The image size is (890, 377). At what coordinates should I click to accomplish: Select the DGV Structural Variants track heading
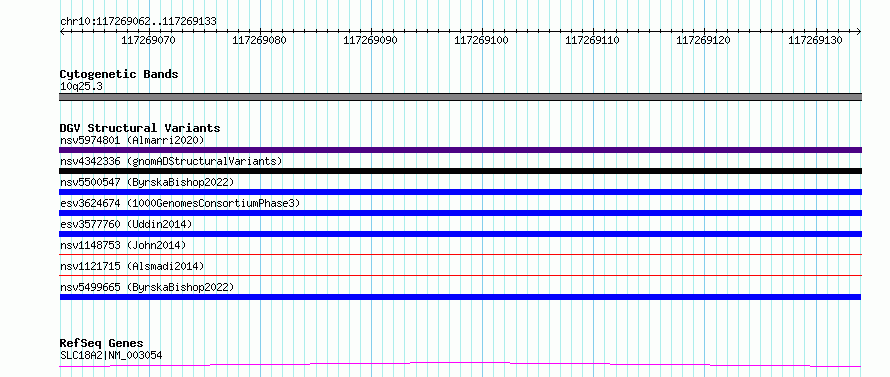click(140, 128)
